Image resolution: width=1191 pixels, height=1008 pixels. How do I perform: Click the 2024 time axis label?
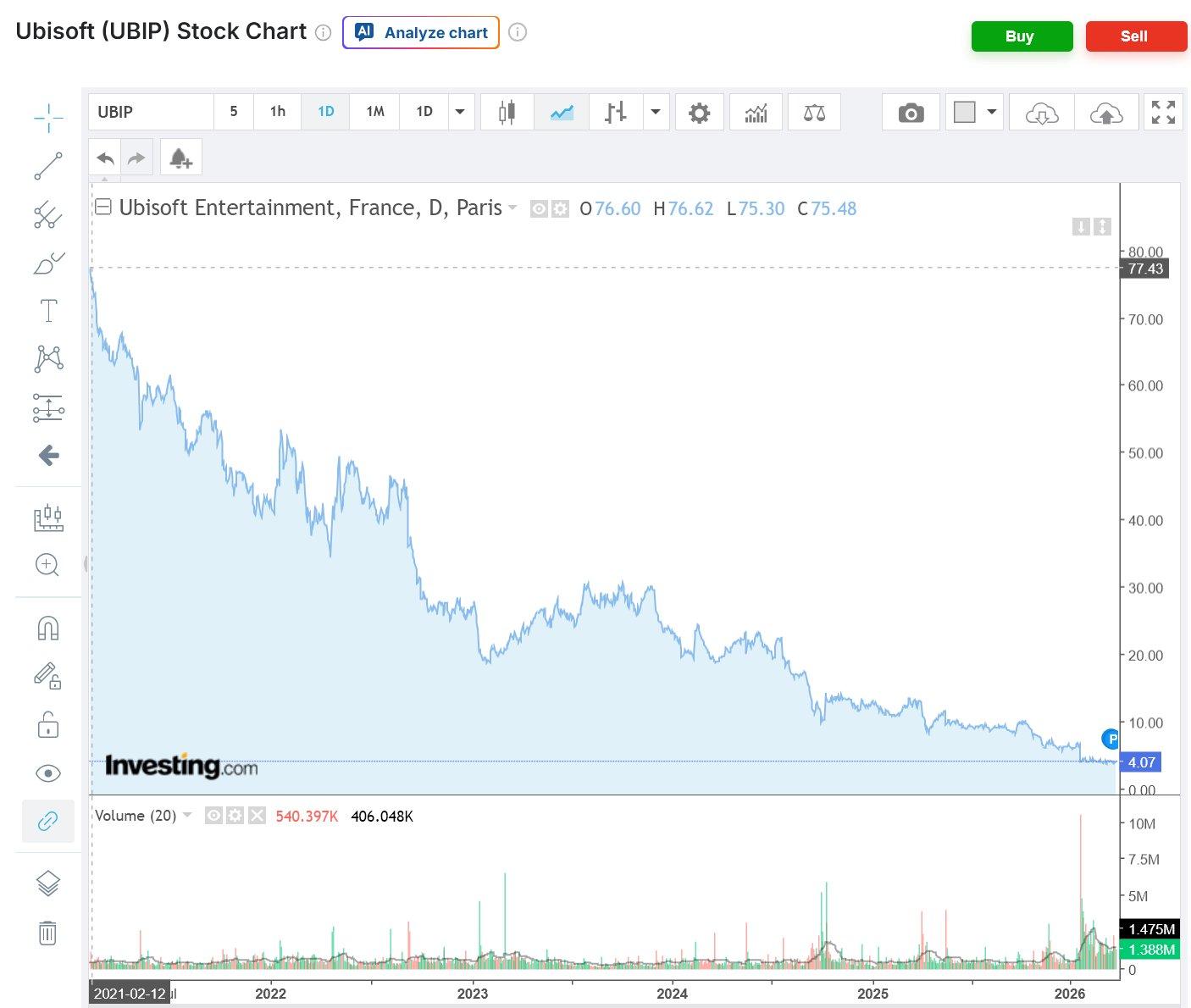tap(672, 994)
